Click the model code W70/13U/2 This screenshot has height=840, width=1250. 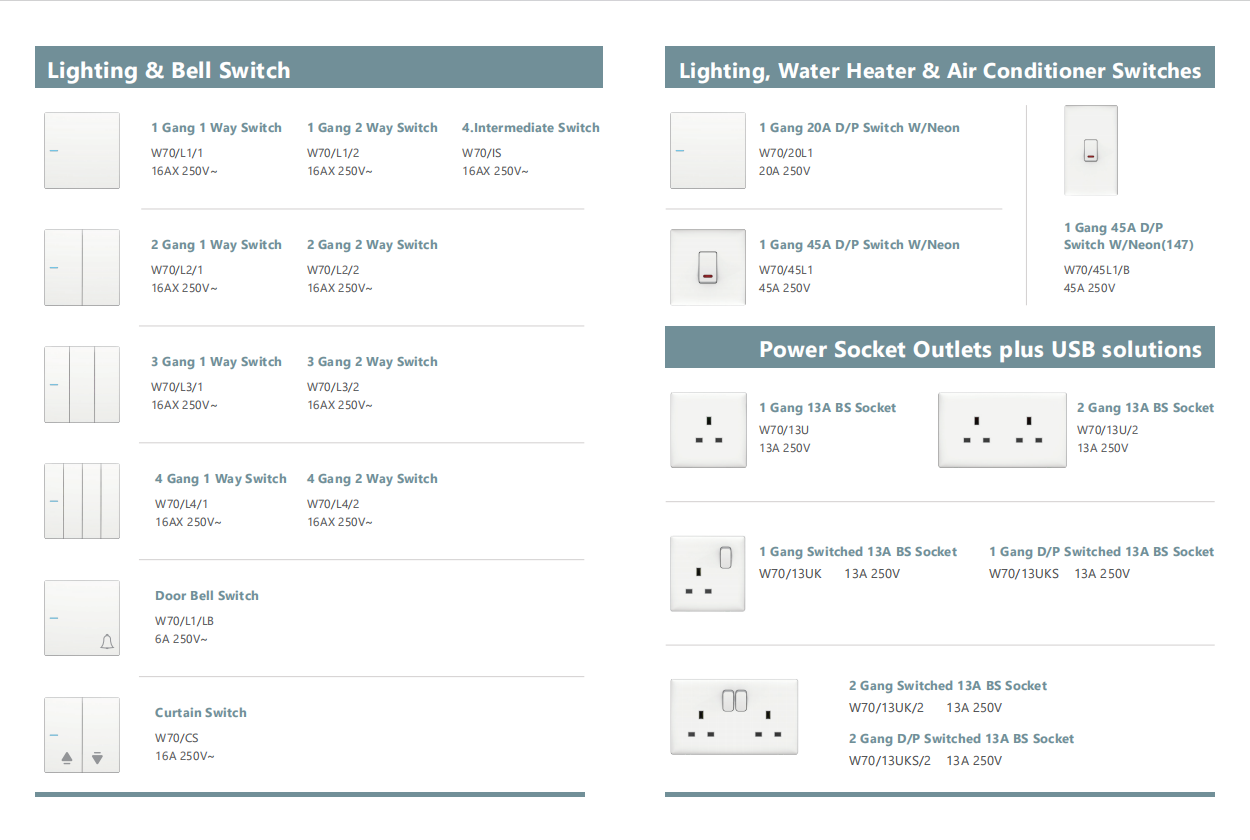click(x=1108, y=430)
